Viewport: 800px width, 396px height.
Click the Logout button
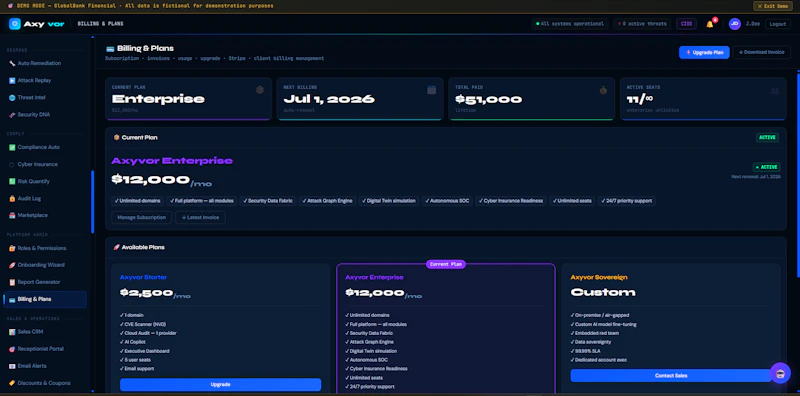(778, 24)
